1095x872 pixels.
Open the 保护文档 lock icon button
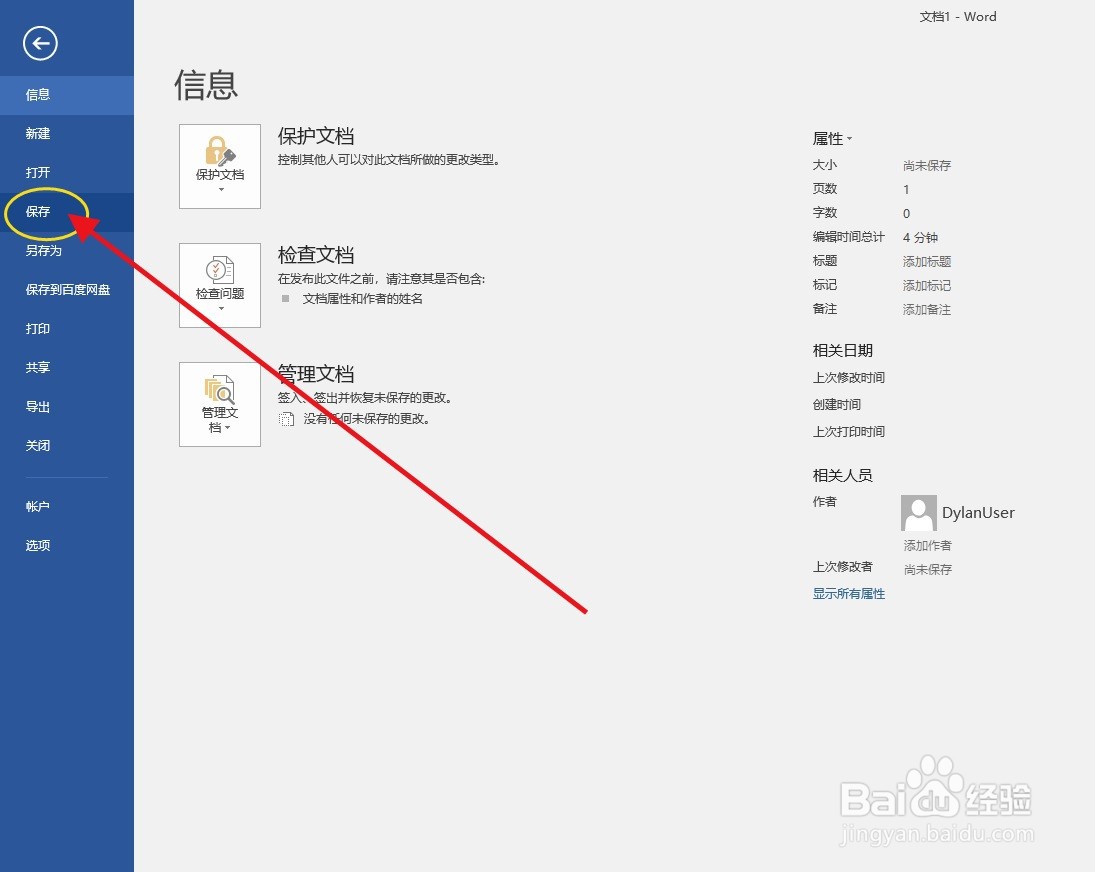[220, 166]
